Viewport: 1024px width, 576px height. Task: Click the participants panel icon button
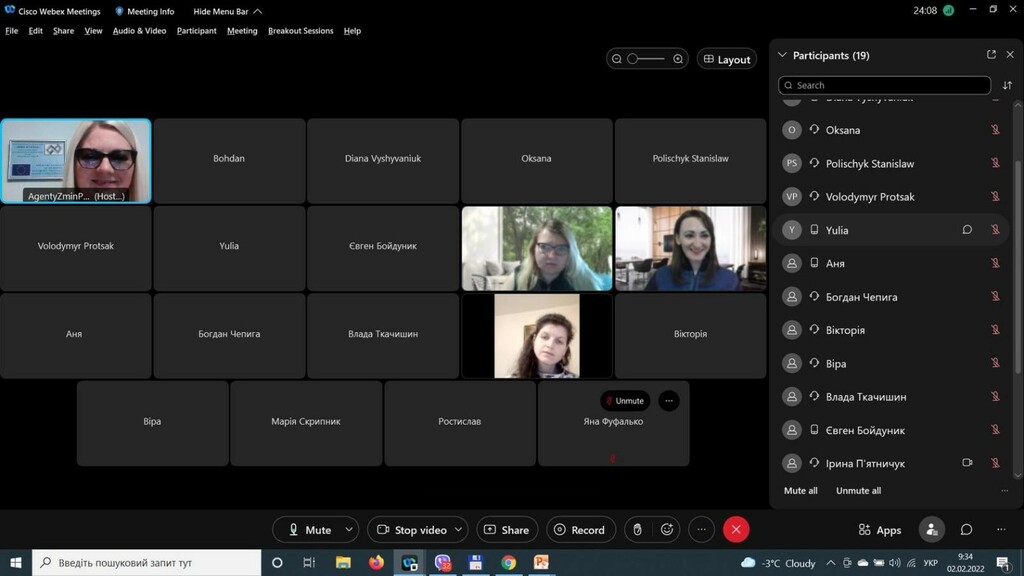coord(931,530)
